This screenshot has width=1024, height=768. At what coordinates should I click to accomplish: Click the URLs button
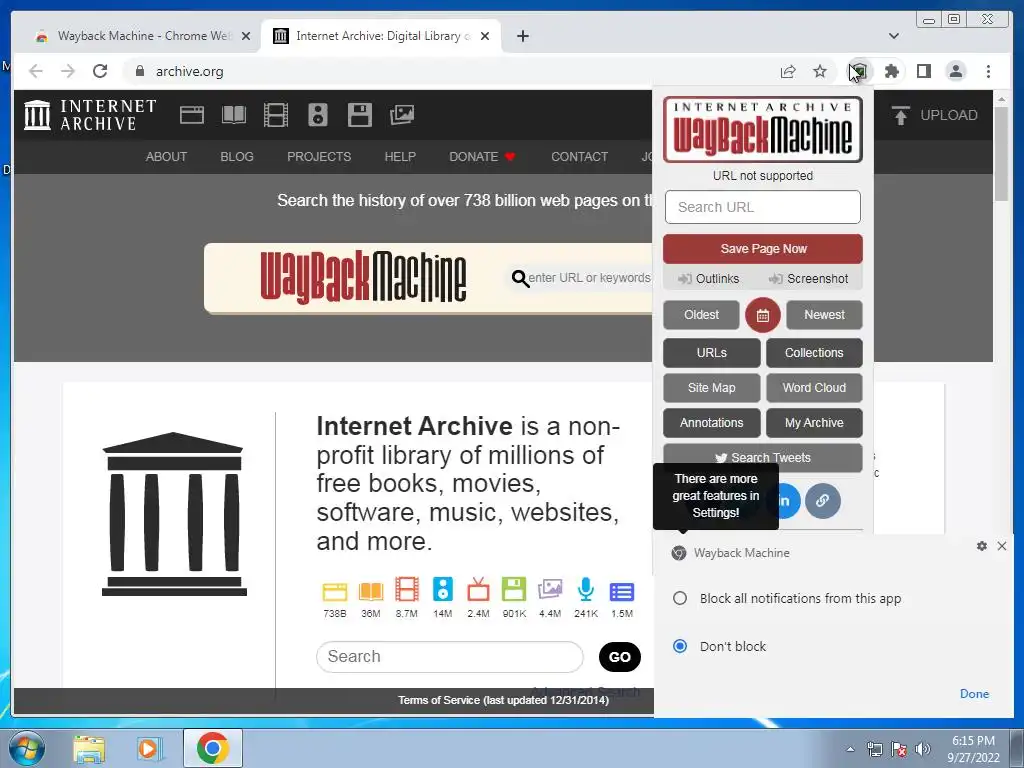(712, 353)
